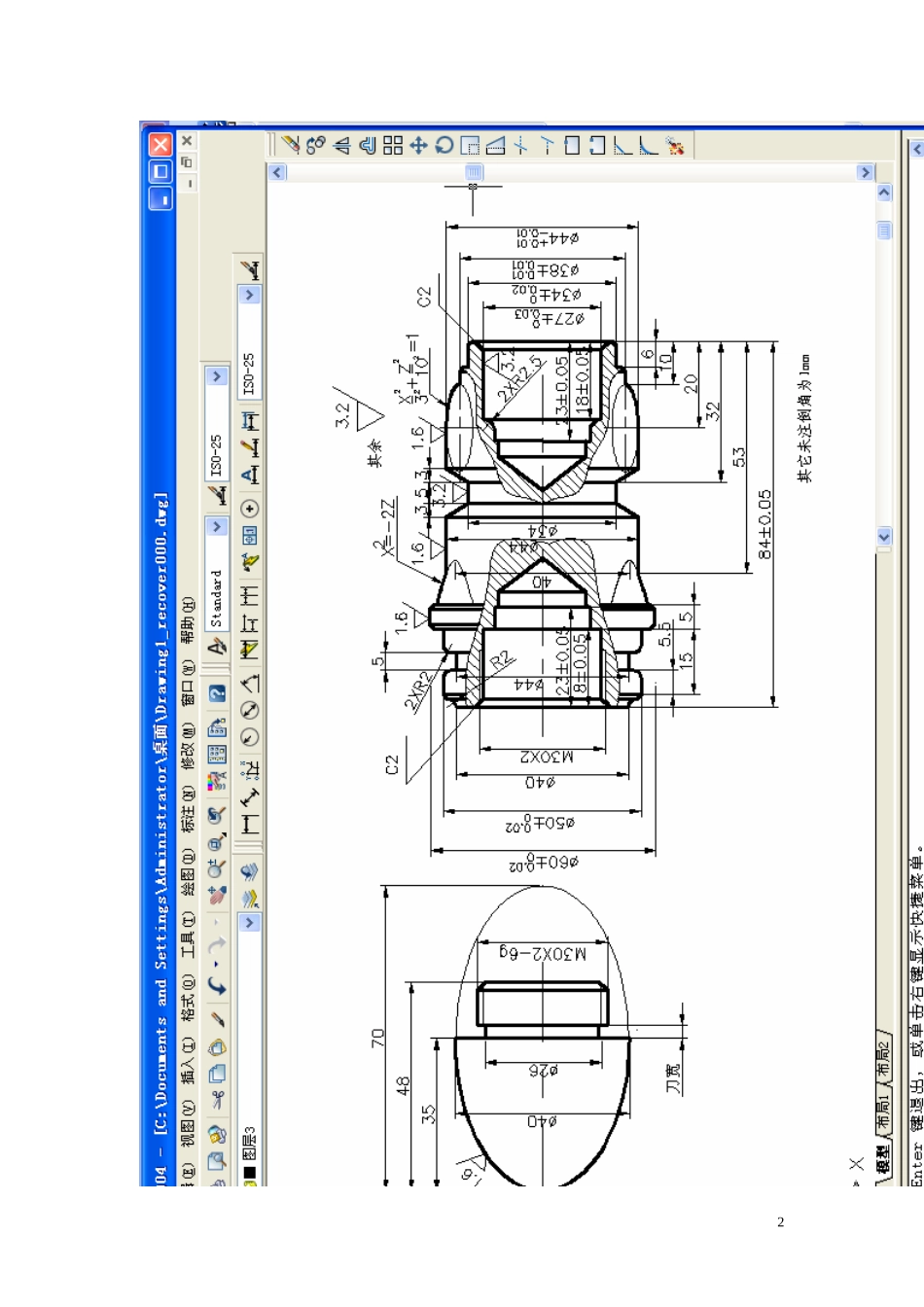The height and width of the screenshot is (1307, 924).
Task: Open the 工具(T) menu
Action: [x=188, y=936]
